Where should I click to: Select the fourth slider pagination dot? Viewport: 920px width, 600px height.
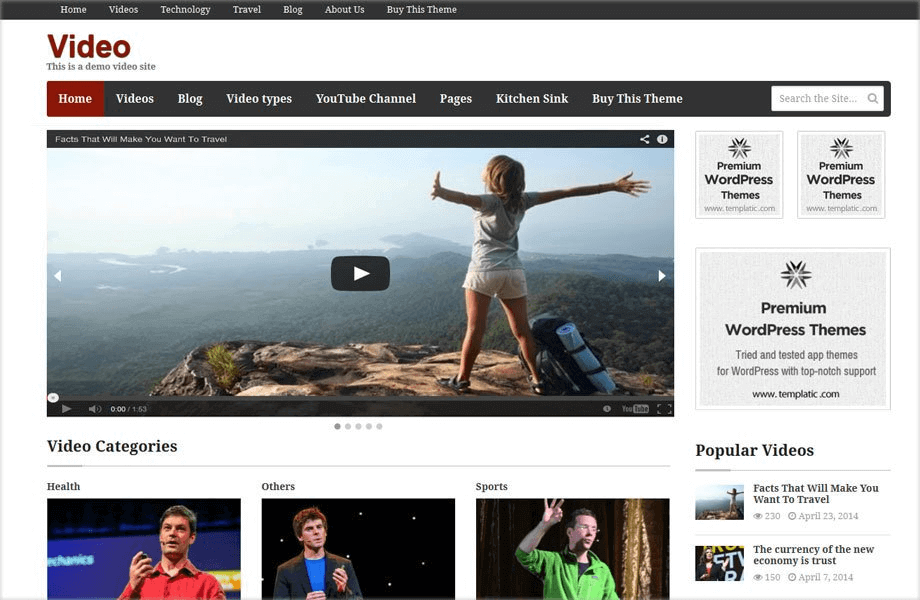[x=369, y=426]
